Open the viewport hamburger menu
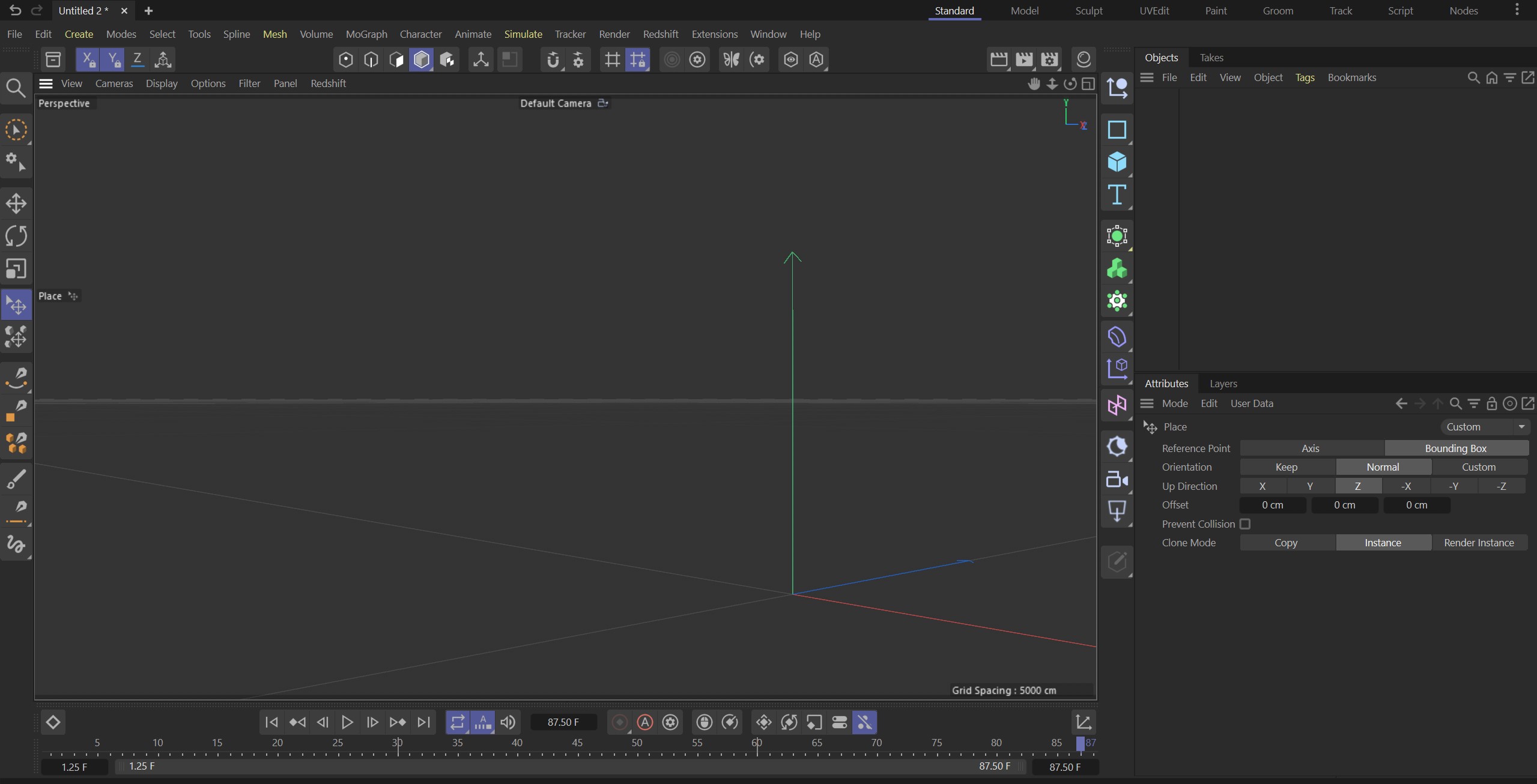The width and height of the screenshot is (1537, 784). point(46,83)
